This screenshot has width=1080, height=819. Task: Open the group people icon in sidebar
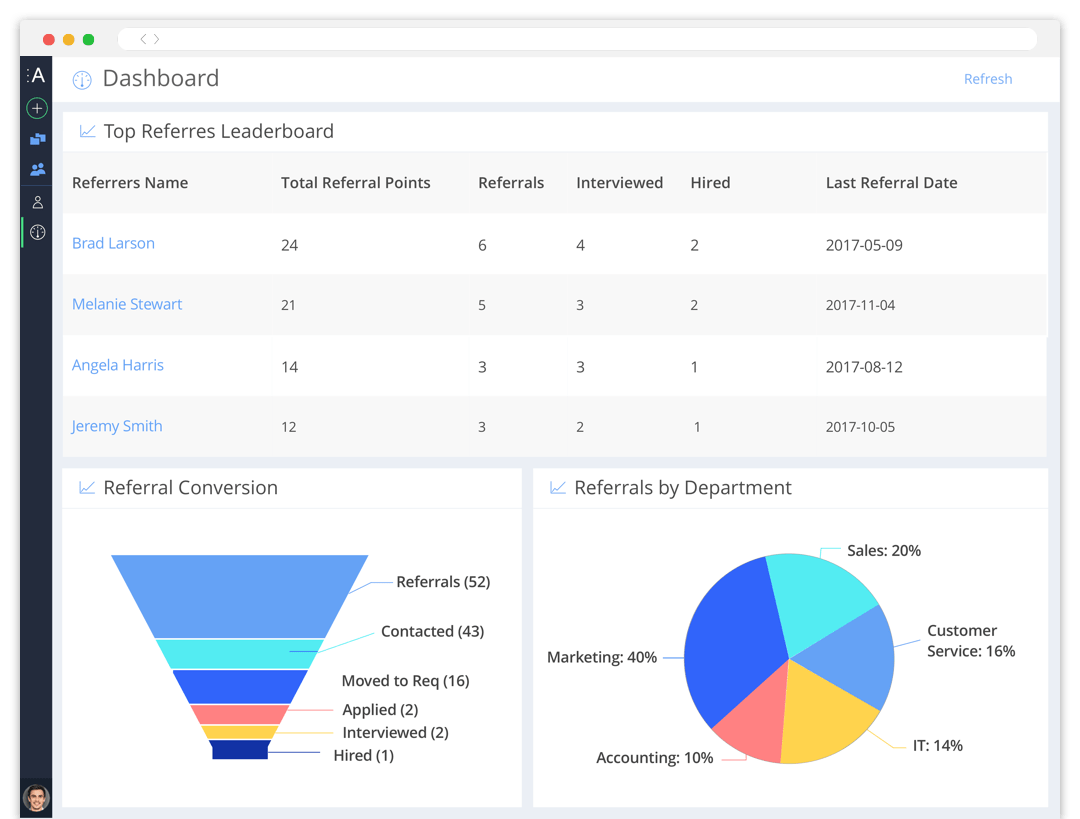click(x=37, y=170)
